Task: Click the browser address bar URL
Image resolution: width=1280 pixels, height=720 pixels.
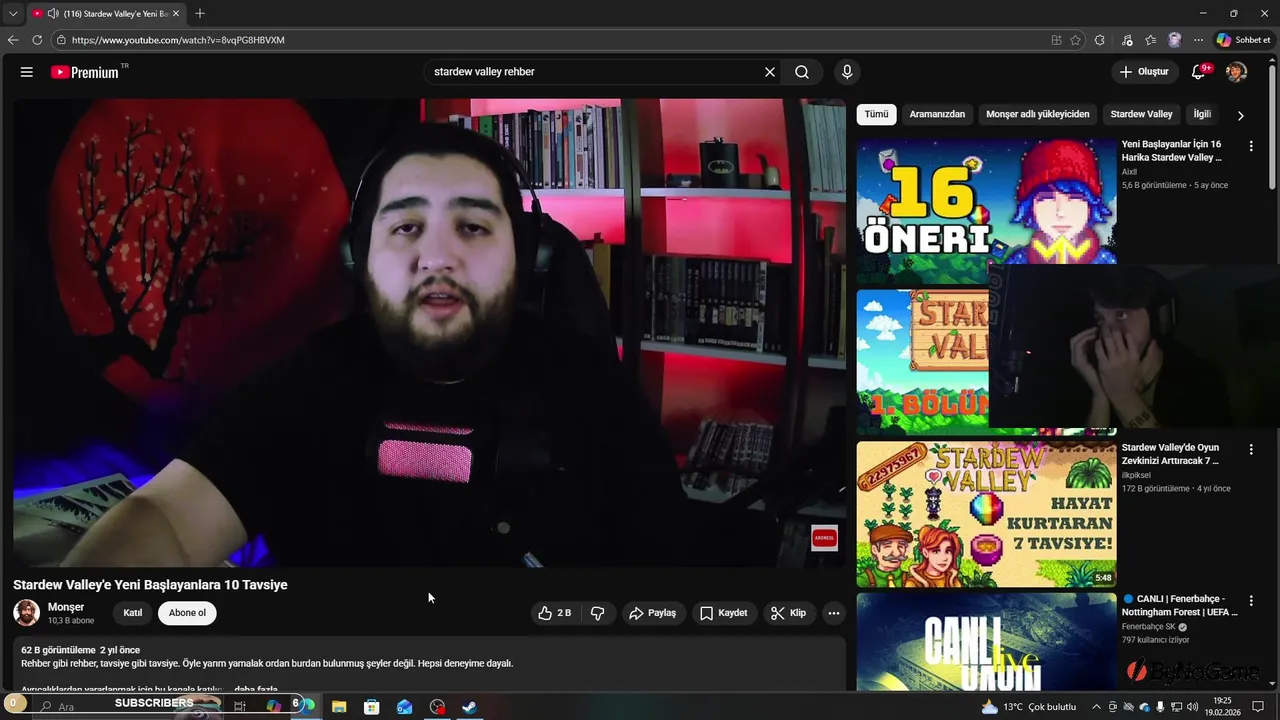Action: pos(178,40)
